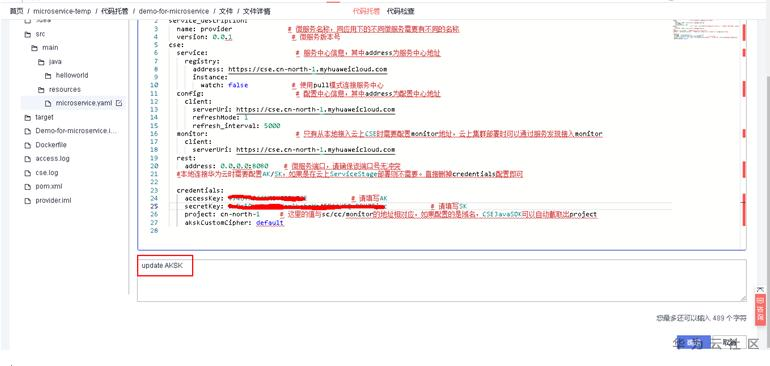Open microservice-temp breadcrumb link
The image size is (770, 366).
(x=62, y=11)
